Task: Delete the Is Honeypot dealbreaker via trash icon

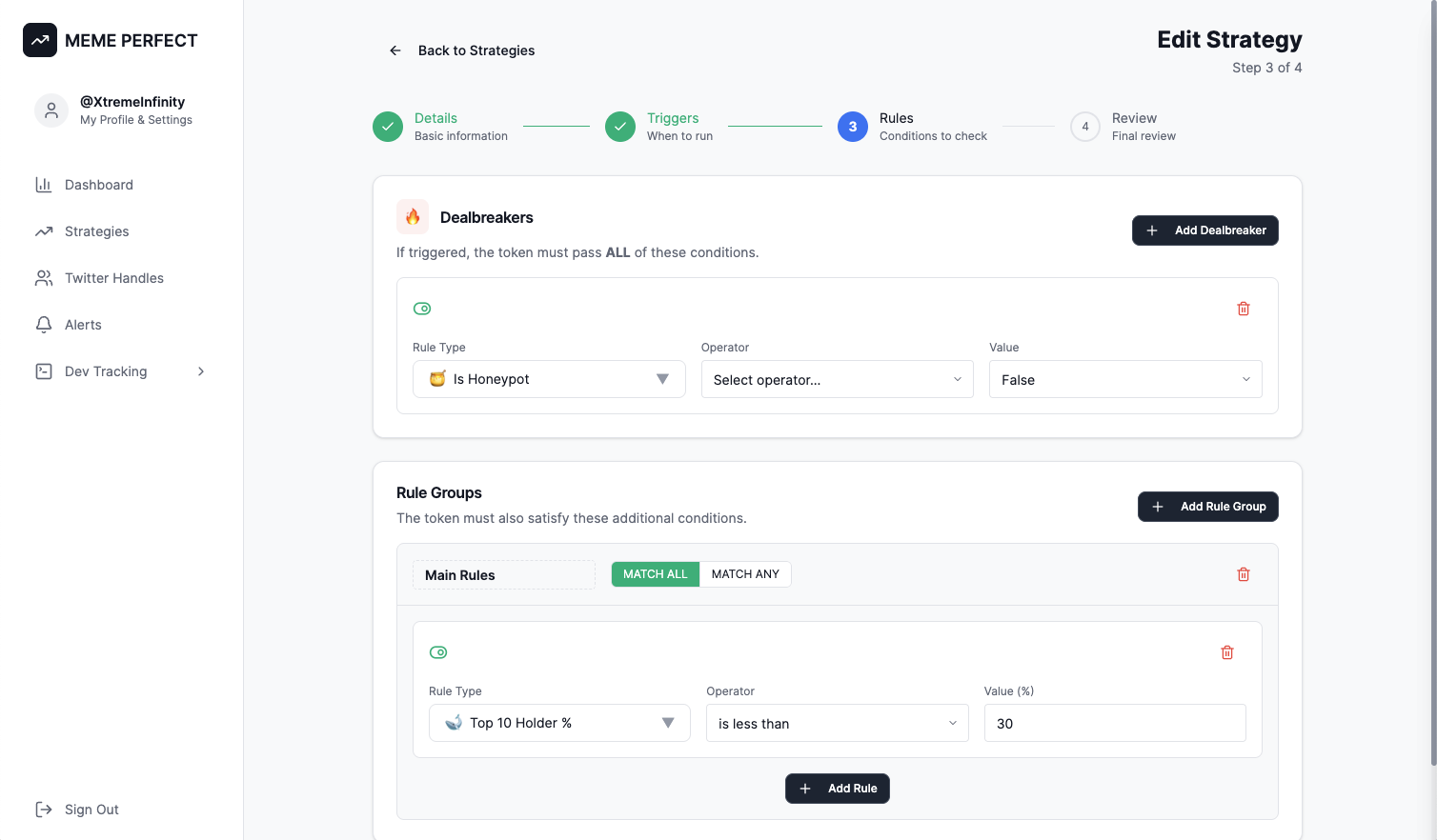Action: coord(1243,308)
